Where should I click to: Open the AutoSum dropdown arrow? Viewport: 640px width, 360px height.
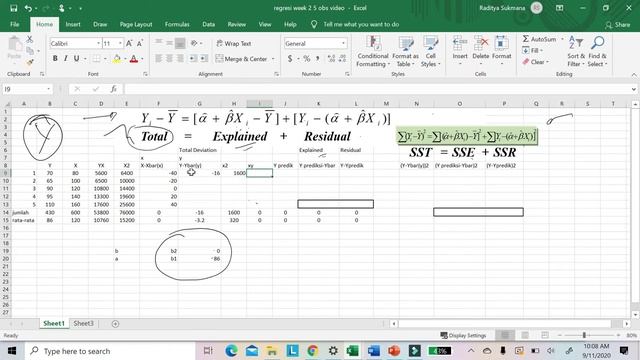pyautogui.click(x=562, y=39)
